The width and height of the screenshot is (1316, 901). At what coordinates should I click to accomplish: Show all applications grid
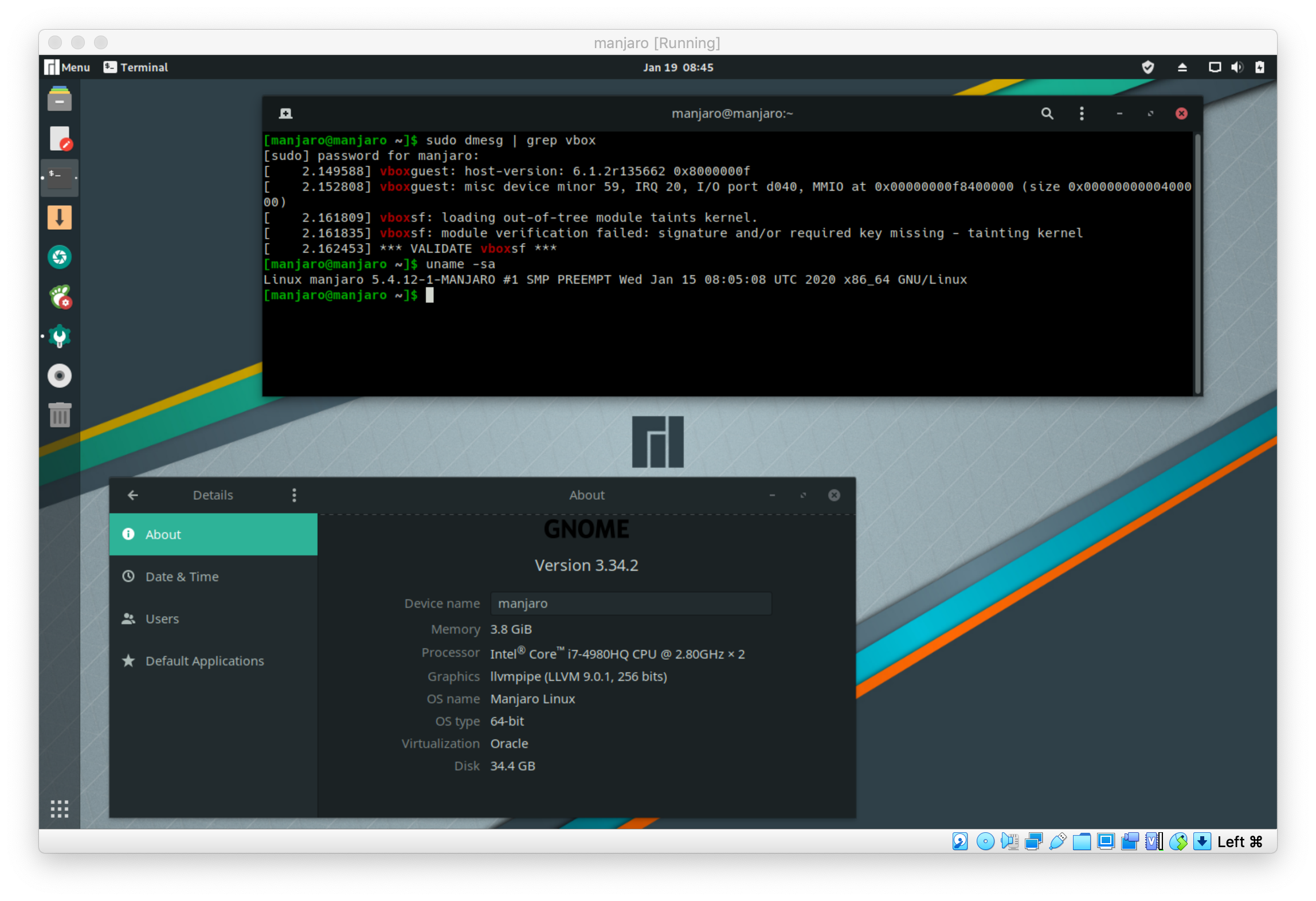tap(59, 809)
